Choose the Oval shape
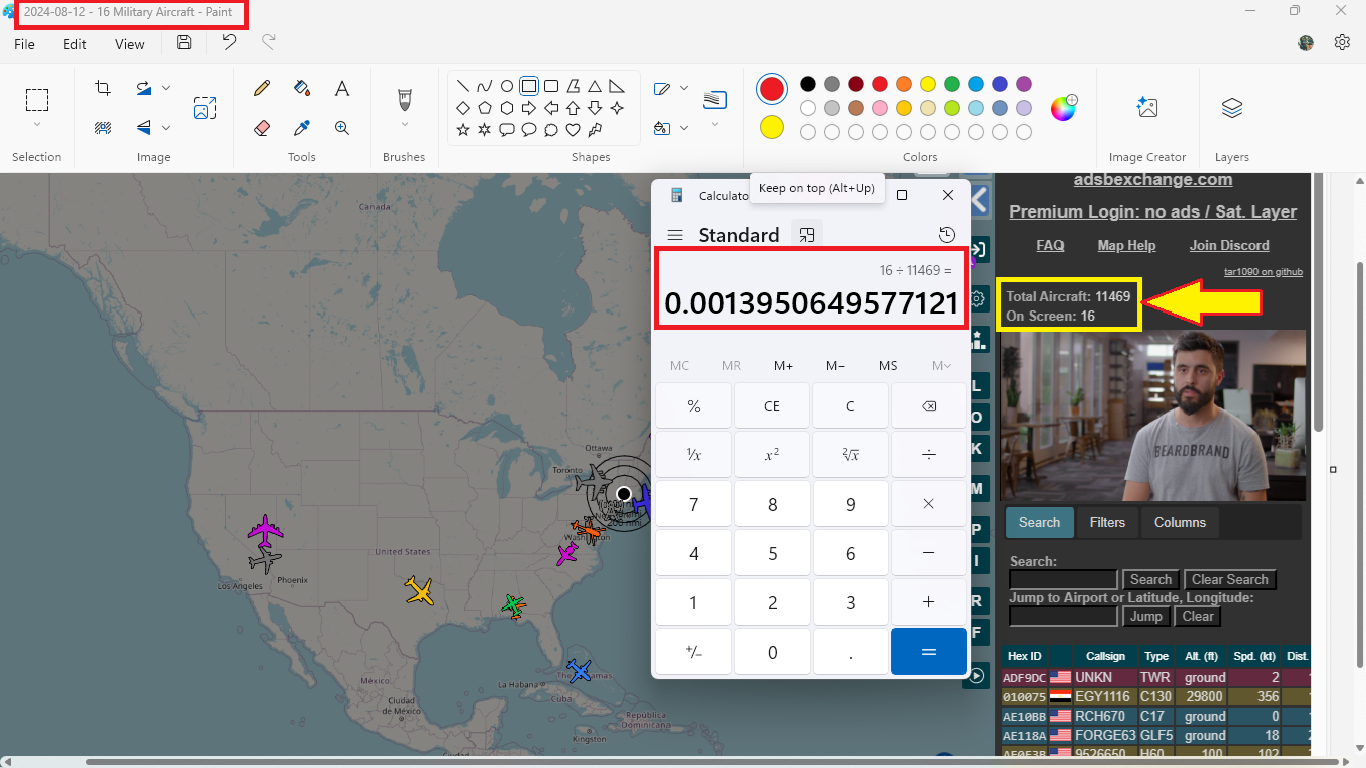 [x=507, y=86]
